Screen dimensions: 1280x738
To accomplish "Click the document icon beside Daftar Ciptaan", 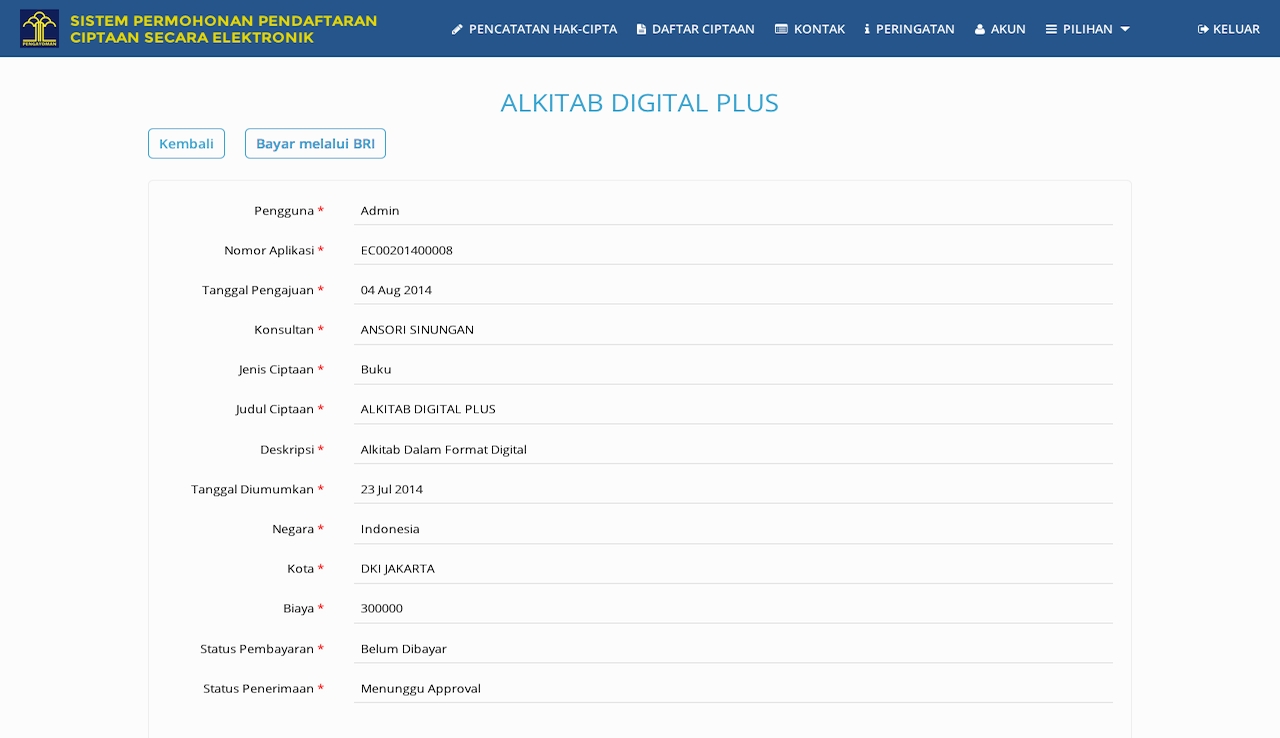I will (x=641, y=29).
